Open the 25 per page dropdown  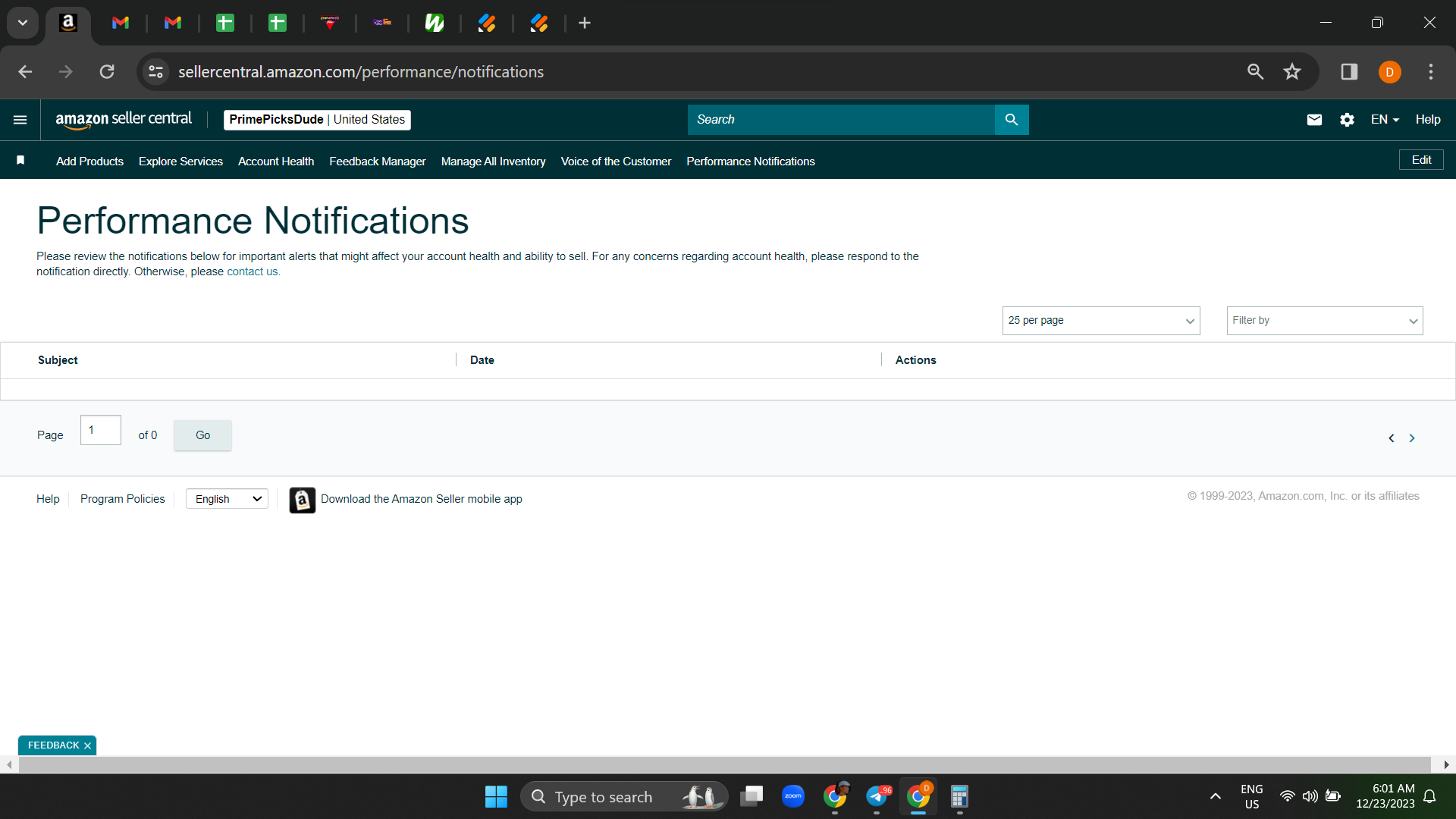[x=1101, y=321]
